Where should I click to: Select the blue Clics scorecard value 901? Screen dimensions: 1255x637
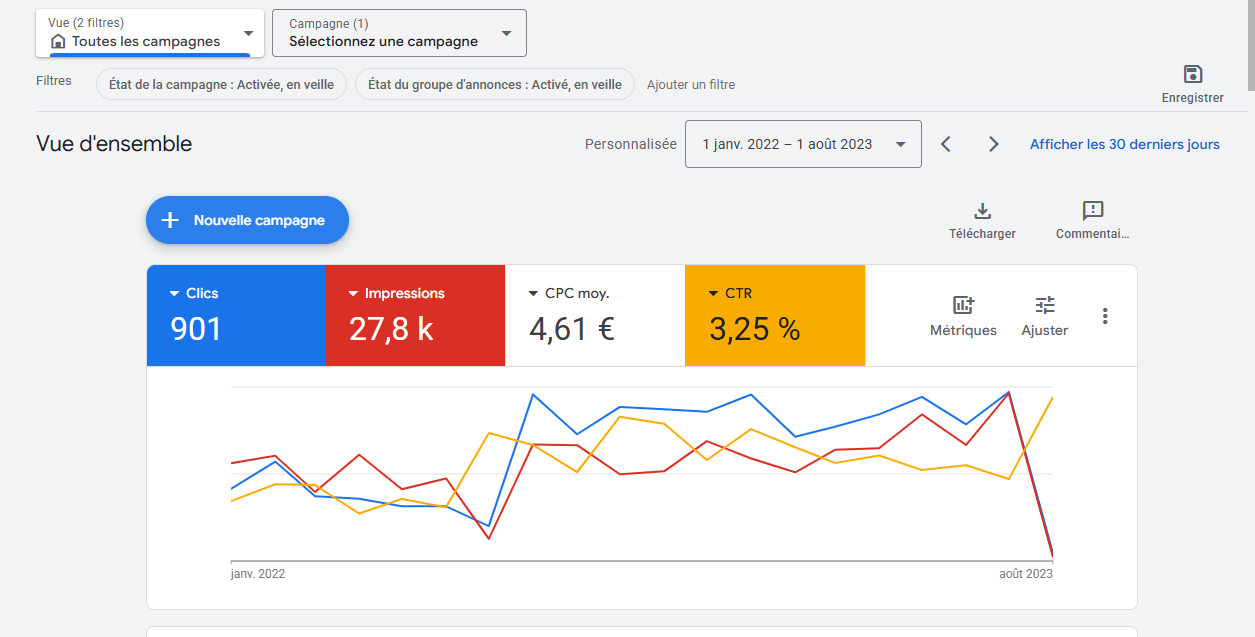pyautogui.click(x=196, y=329)
